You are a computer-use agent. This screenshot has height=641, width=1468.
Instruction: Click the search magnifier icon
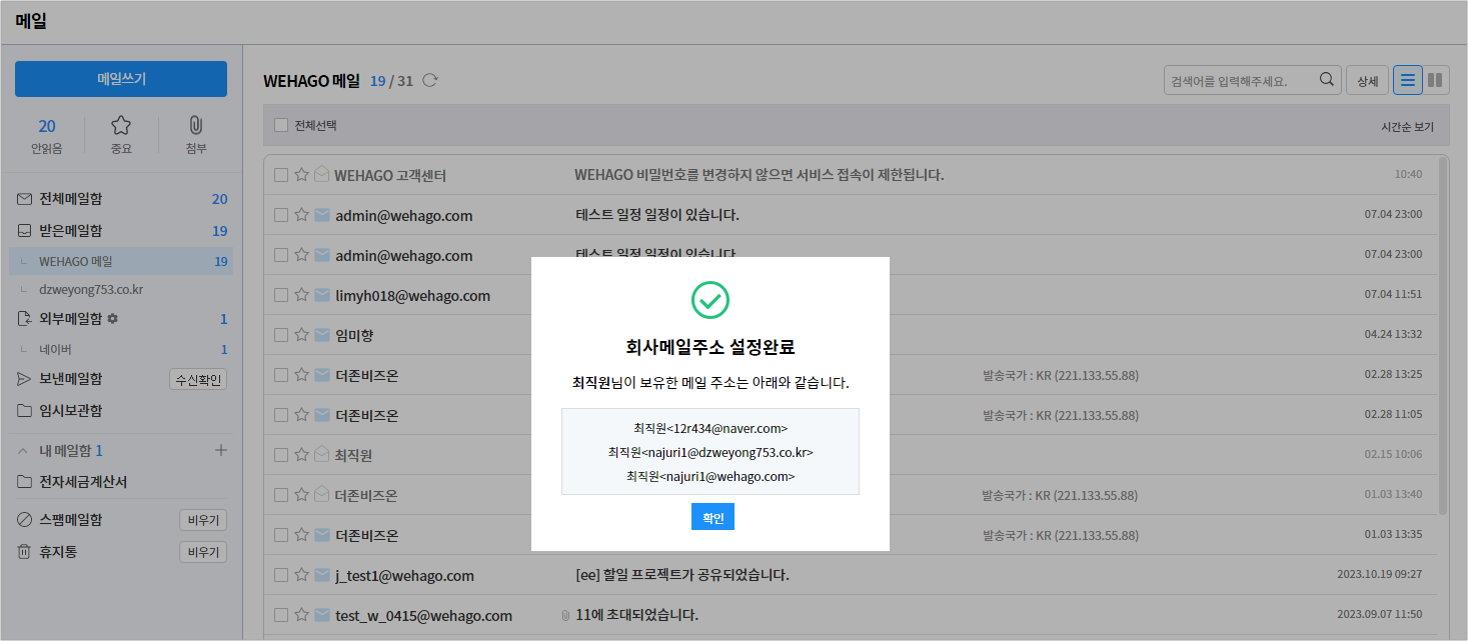tap(1327, 81)
